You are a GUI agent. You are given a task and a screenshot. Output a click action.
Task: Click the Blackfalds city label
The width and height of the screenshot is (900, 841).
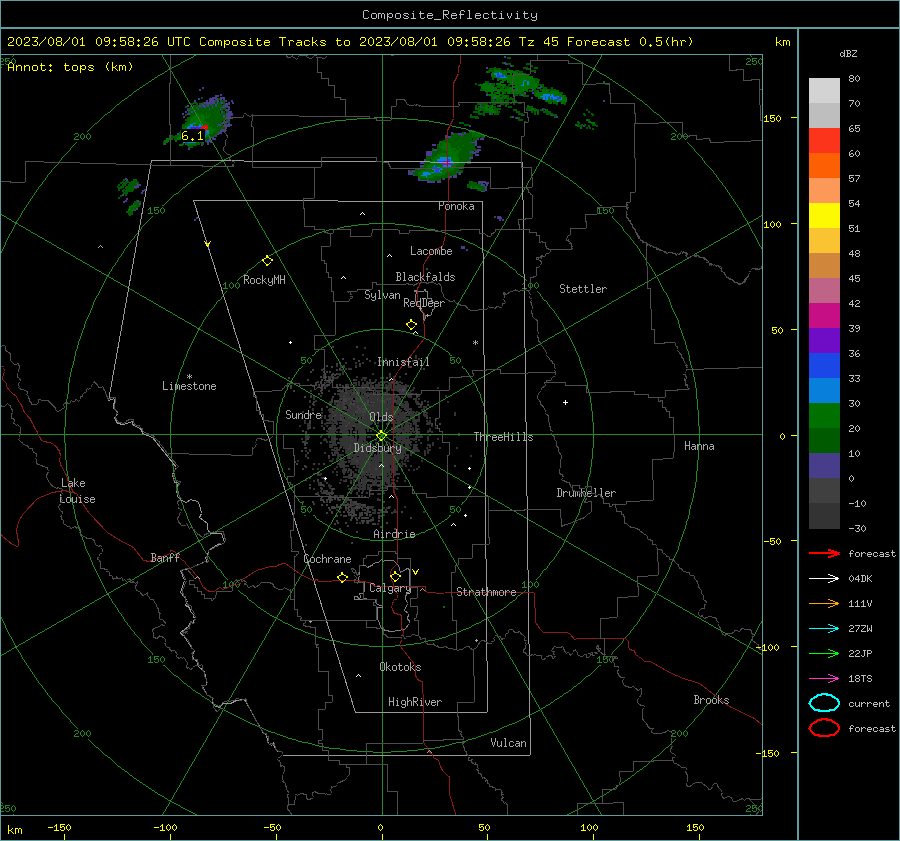pyautogui.click(x=425, y=277)
